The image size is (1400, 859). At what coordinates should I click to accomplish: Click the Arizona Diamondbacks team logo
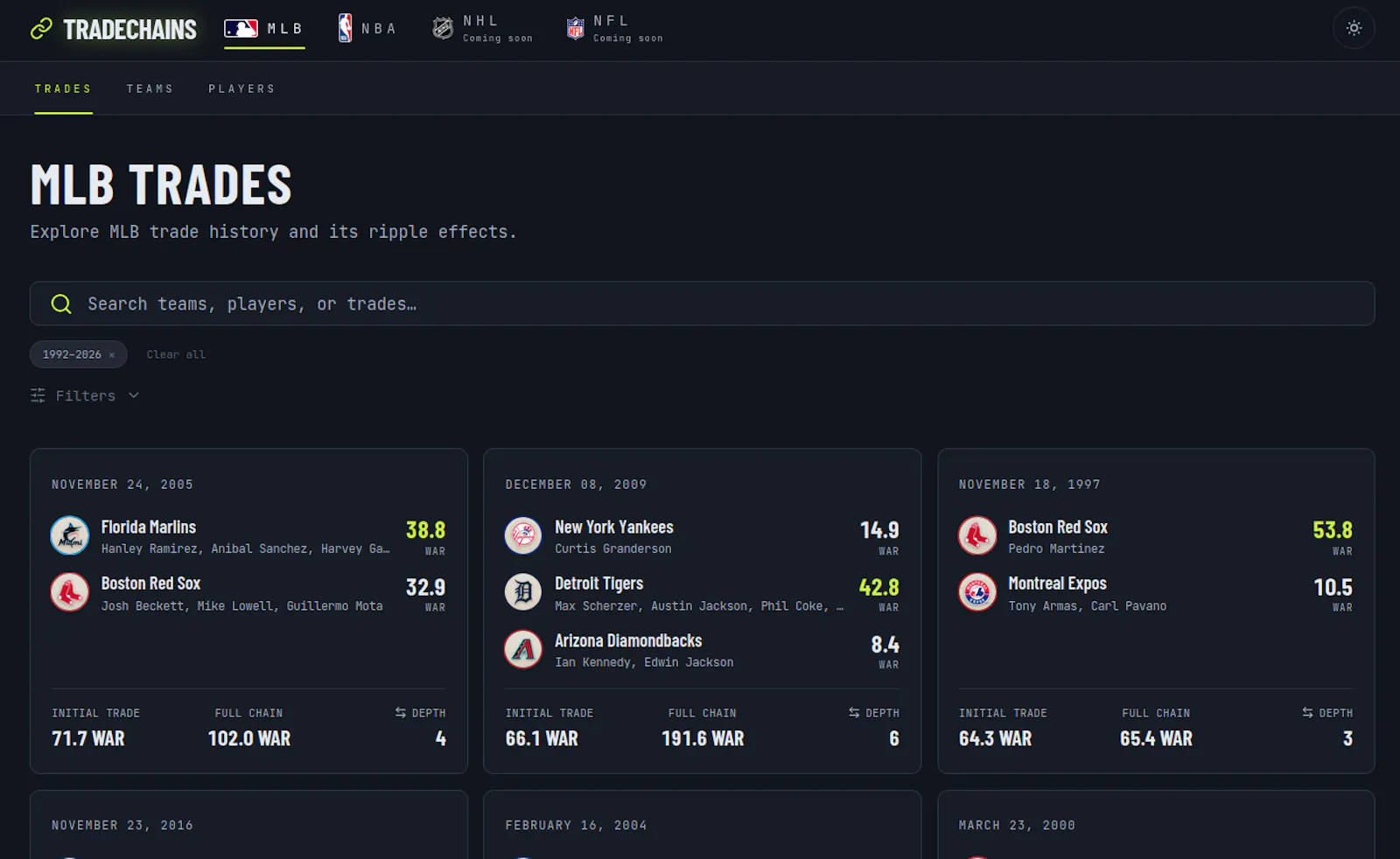pyautogui.click(x=523, y=649)
